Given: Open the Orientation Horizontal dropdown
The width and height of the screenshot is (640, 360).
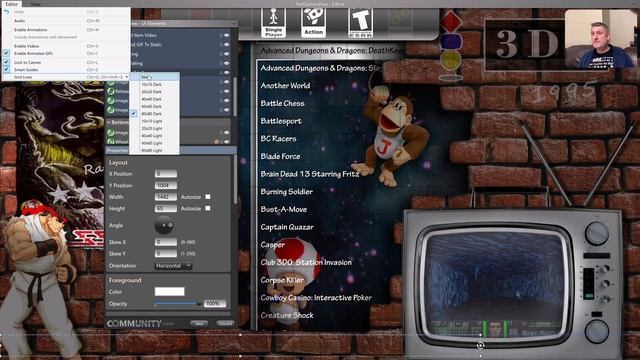Looking at the screenshot, I should point(173,266).
